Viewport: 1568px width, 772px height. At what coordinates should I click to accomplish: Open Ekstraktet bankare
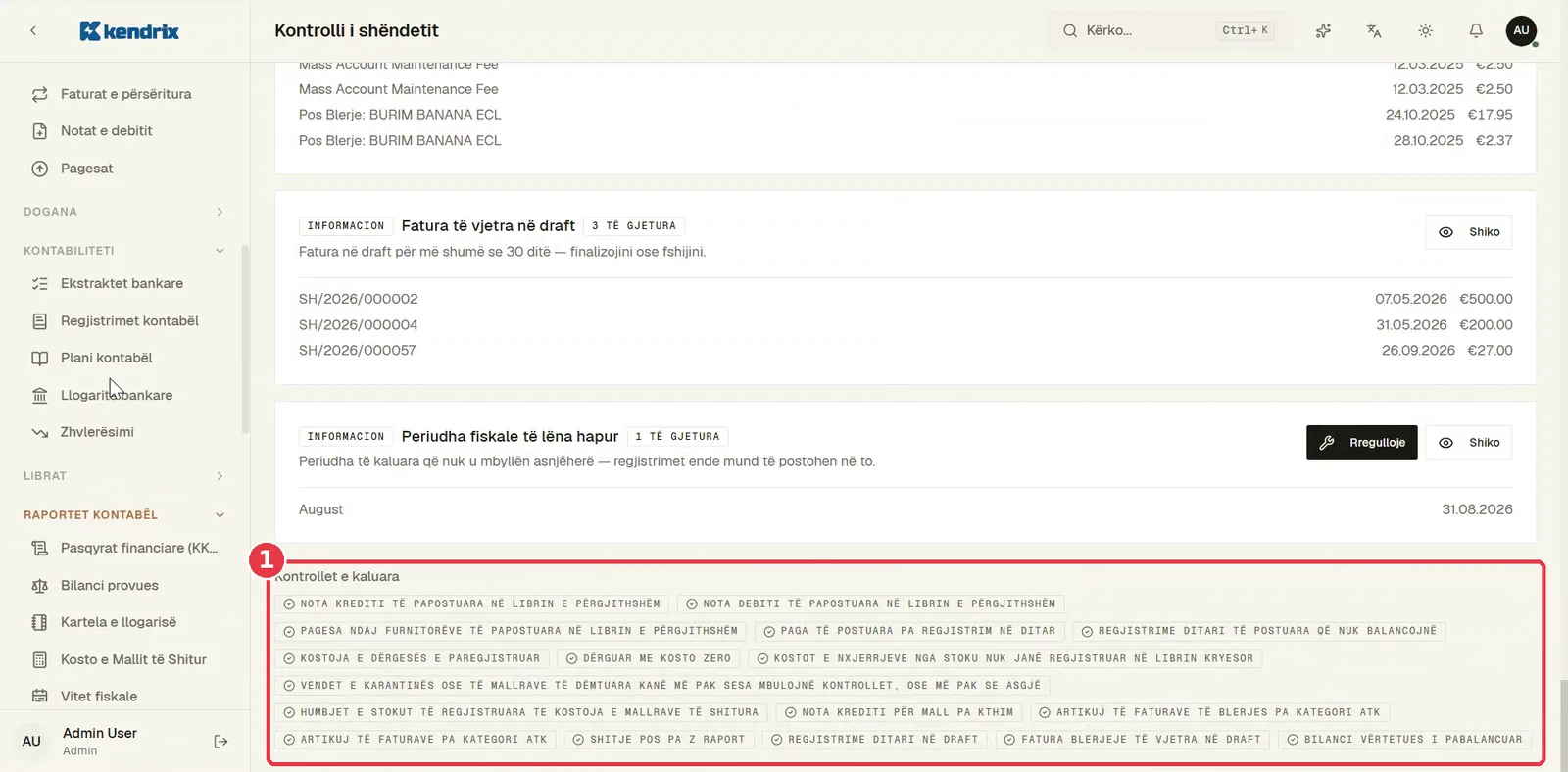point(122,284)
